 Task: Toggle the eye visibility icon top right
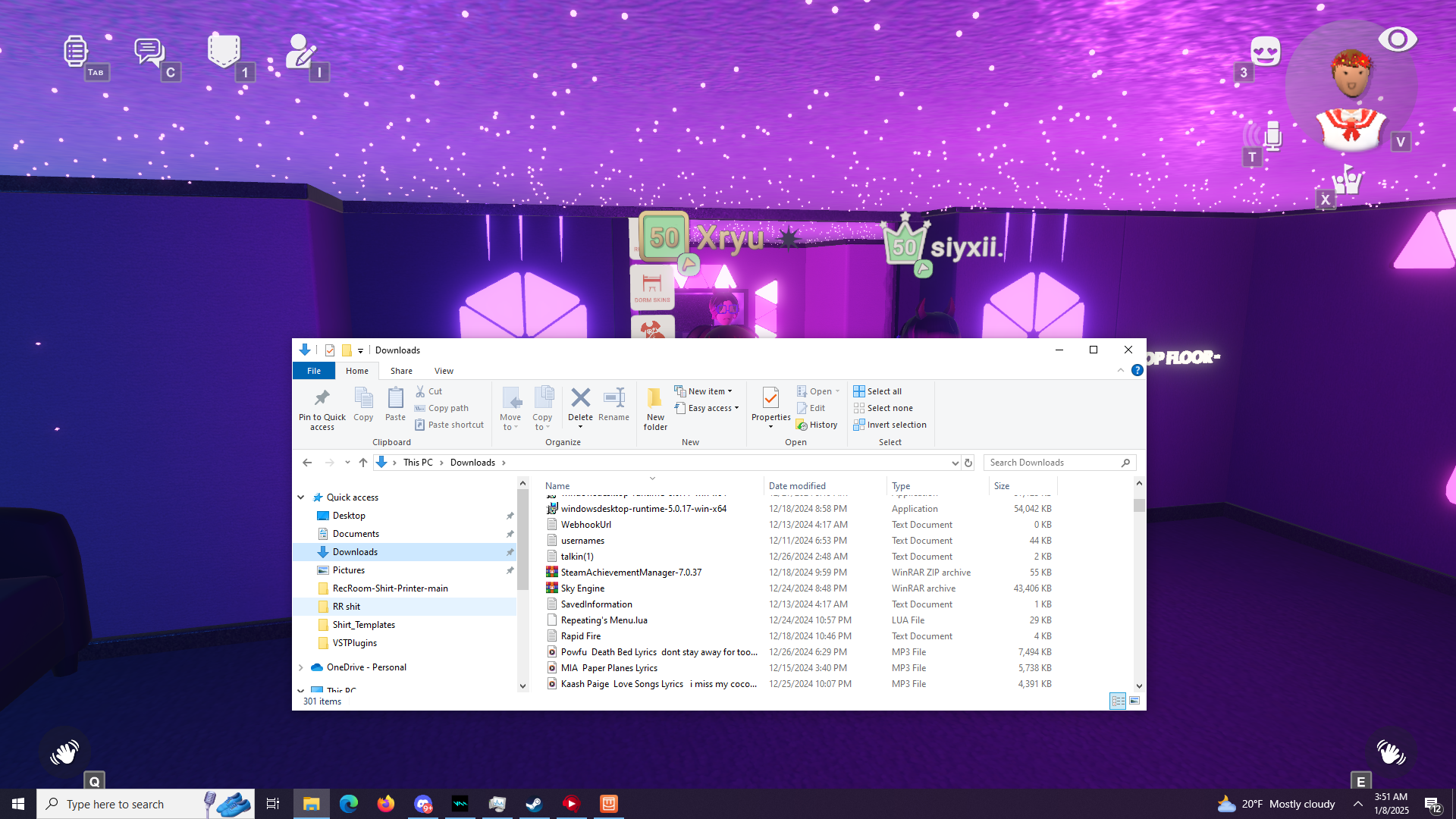pos(1397,39)
